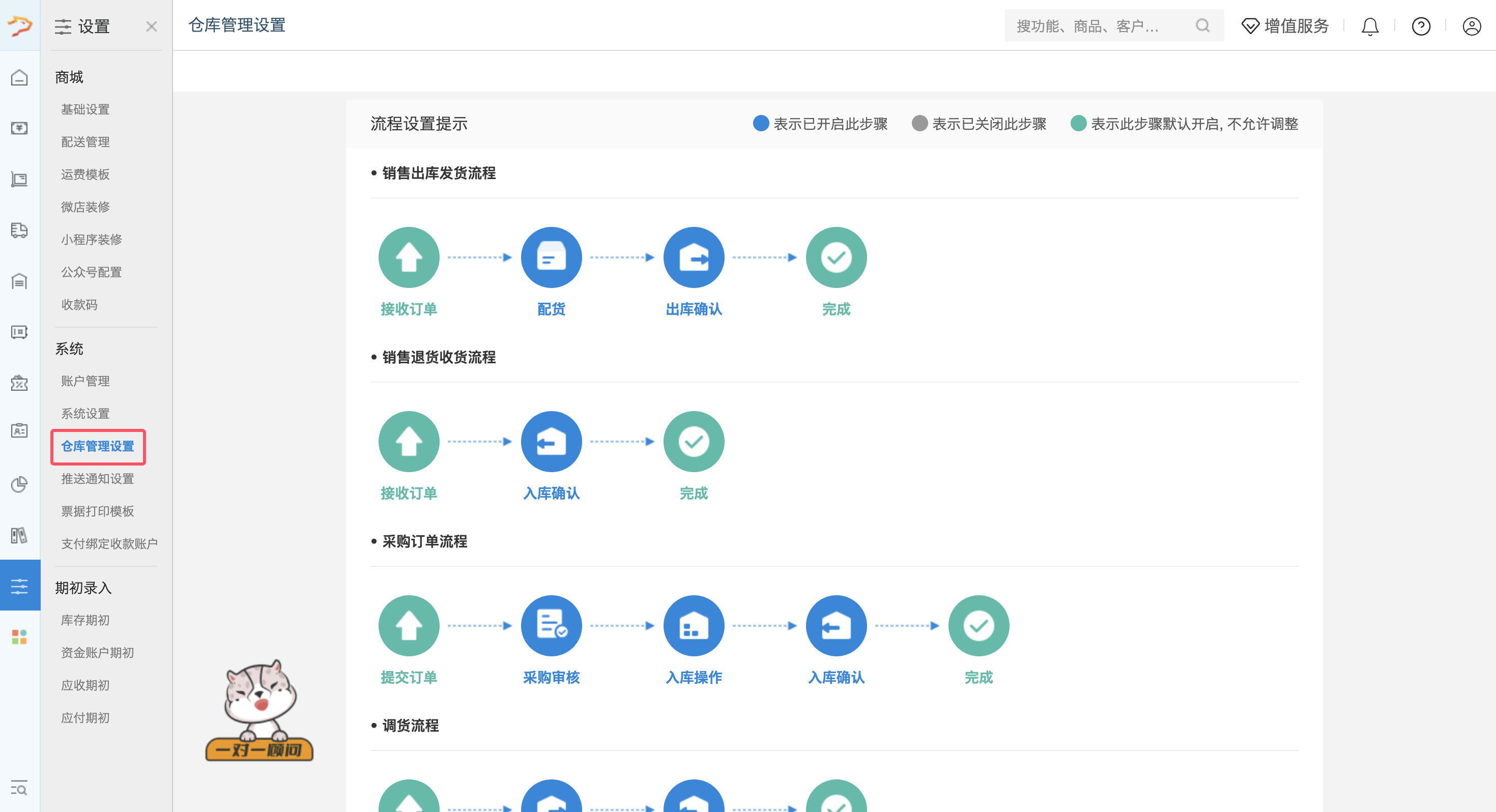Open 微店装修 in the settings menu
This screenshot has height=812, width=1496.
[x=85, y=207]
